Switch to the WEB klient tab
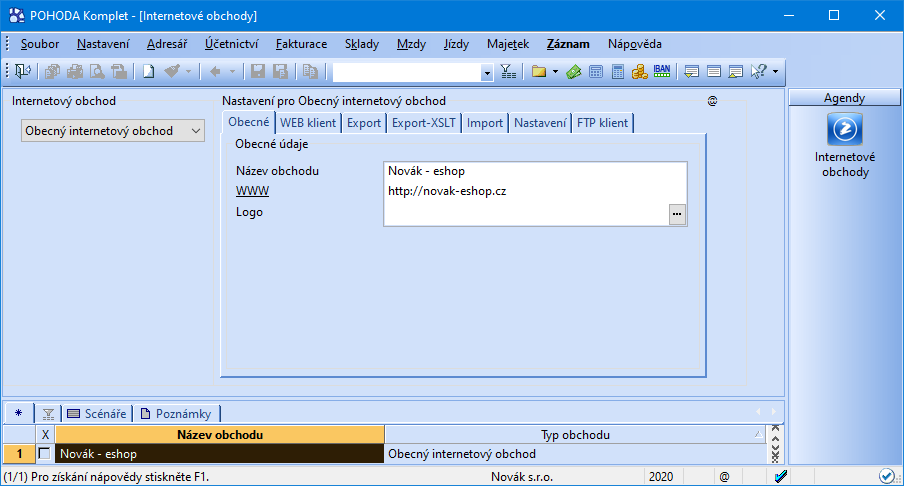The image size is (904, 486). pyautogui.click(x=308, y=123)
